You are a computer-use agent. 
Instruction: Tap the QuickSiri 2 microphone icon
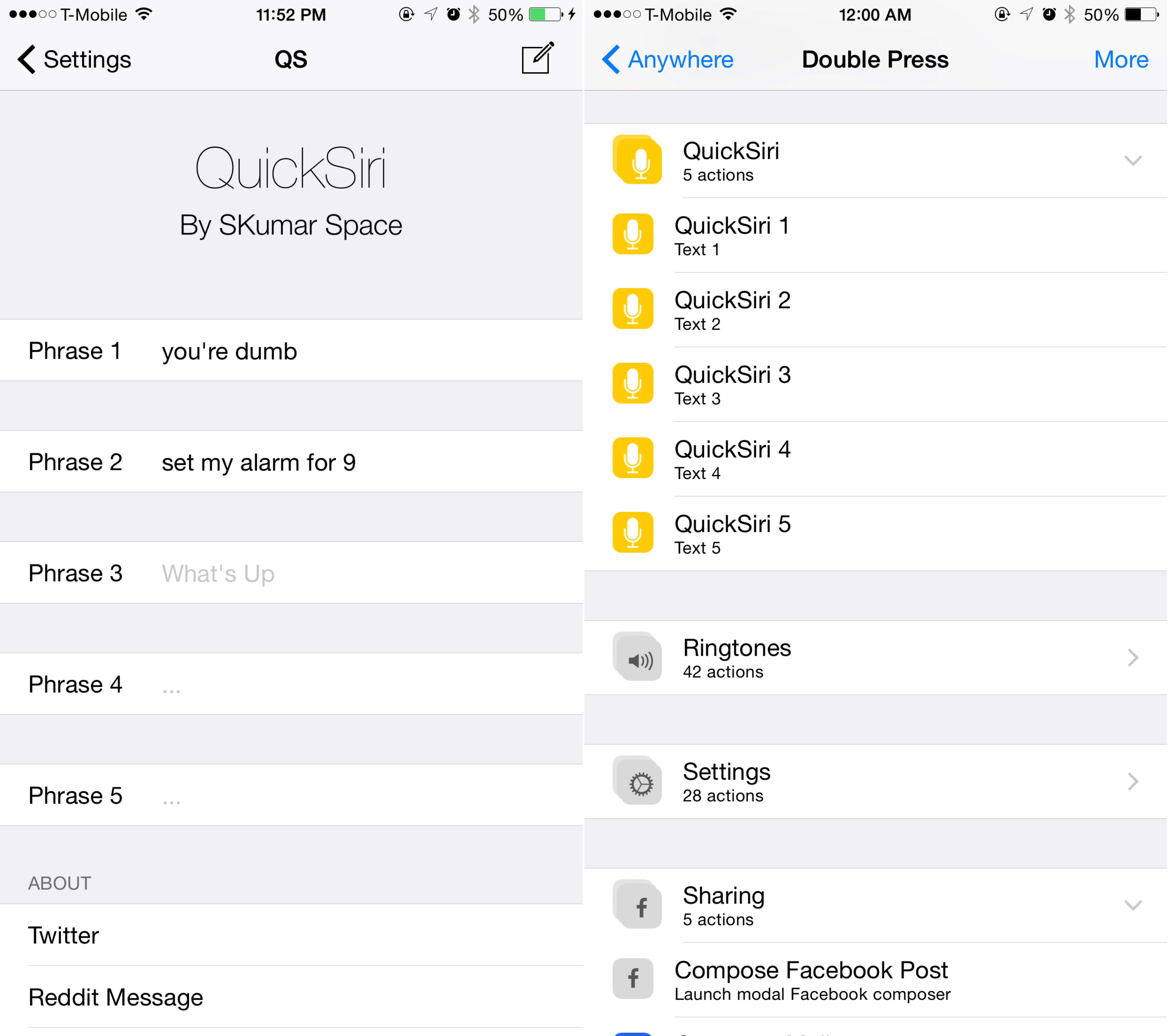click(633, 309)
